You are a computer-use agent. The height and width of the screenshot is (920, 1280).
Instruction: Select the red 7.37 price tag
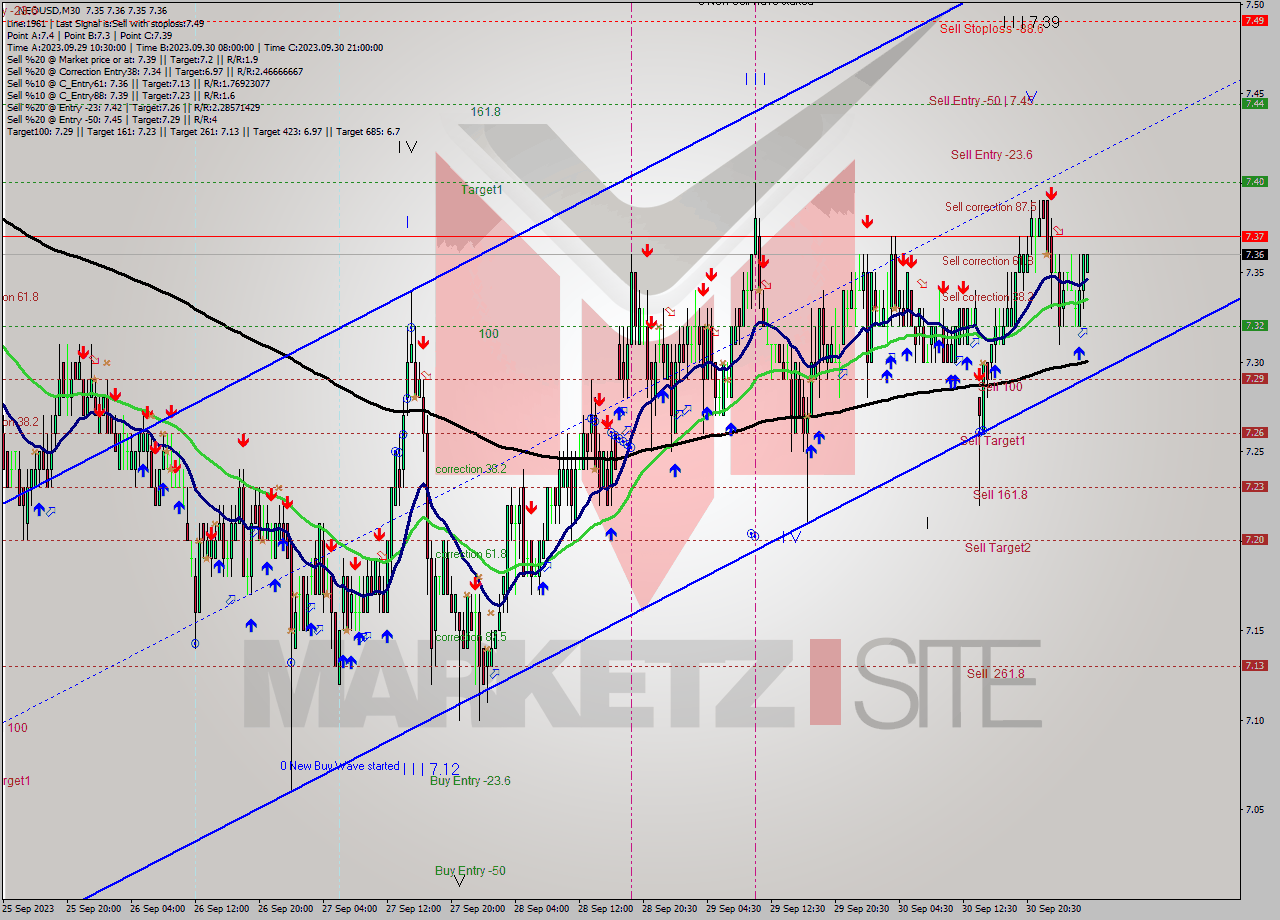tap(1254, 236)
